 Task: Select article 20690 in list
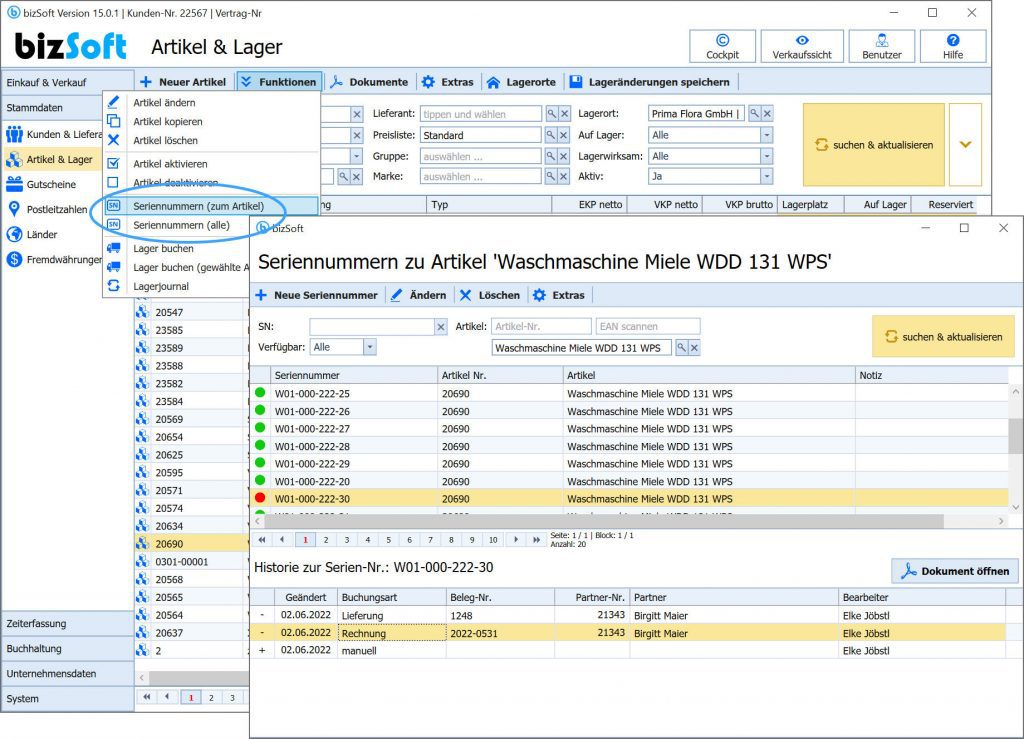(192, 544)
